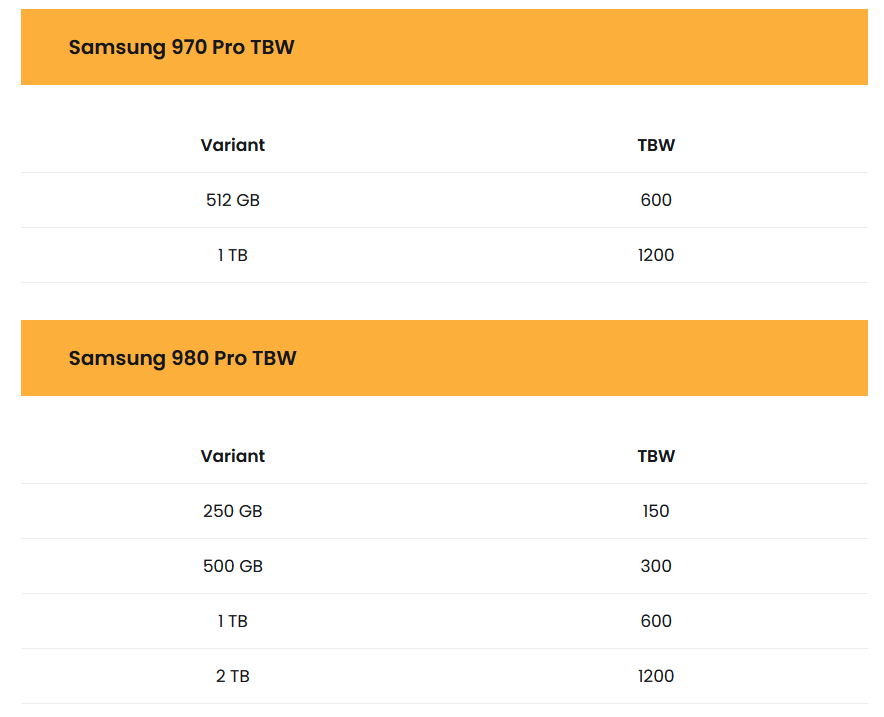This screenshot has width=884, height=717.
Task: Click the 1200 TBW value in 970 Pro table
Action: point(656,255)
